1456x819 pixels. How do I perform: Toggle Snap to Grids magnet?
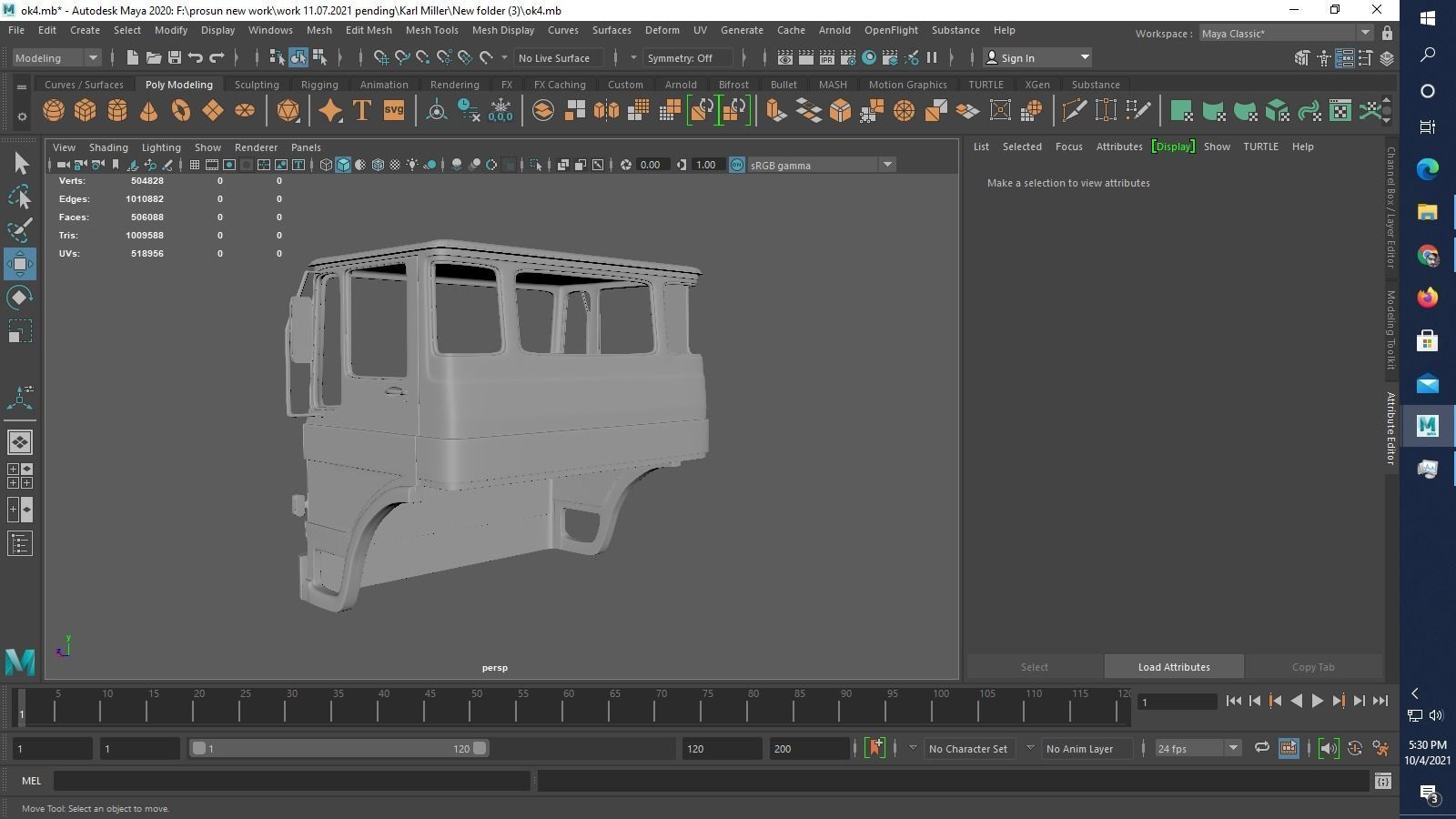(381, 57)
